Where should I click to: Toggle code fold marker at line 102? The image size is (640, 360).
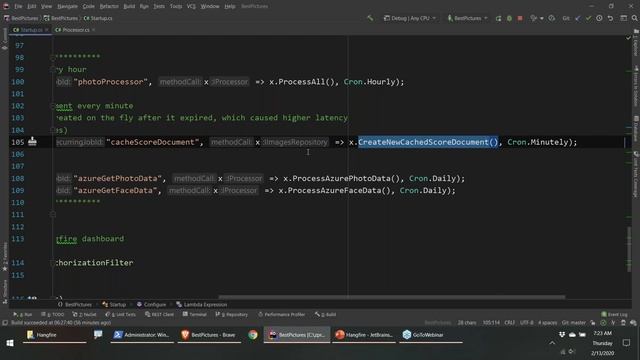[53, 106]
